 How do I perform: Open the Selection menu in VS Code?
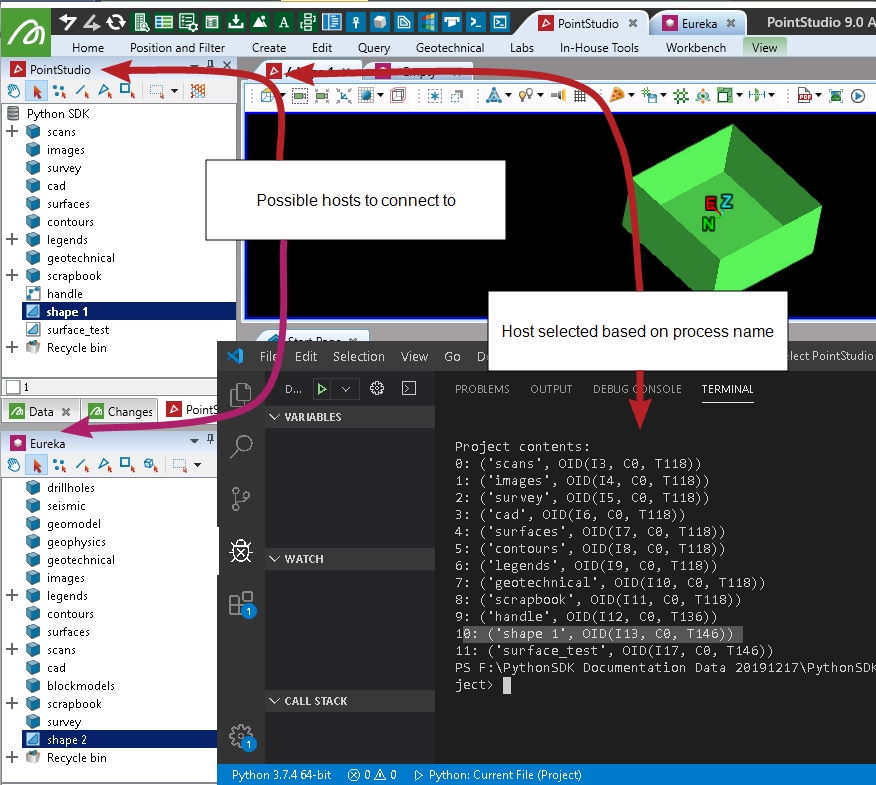pos(359,356)
